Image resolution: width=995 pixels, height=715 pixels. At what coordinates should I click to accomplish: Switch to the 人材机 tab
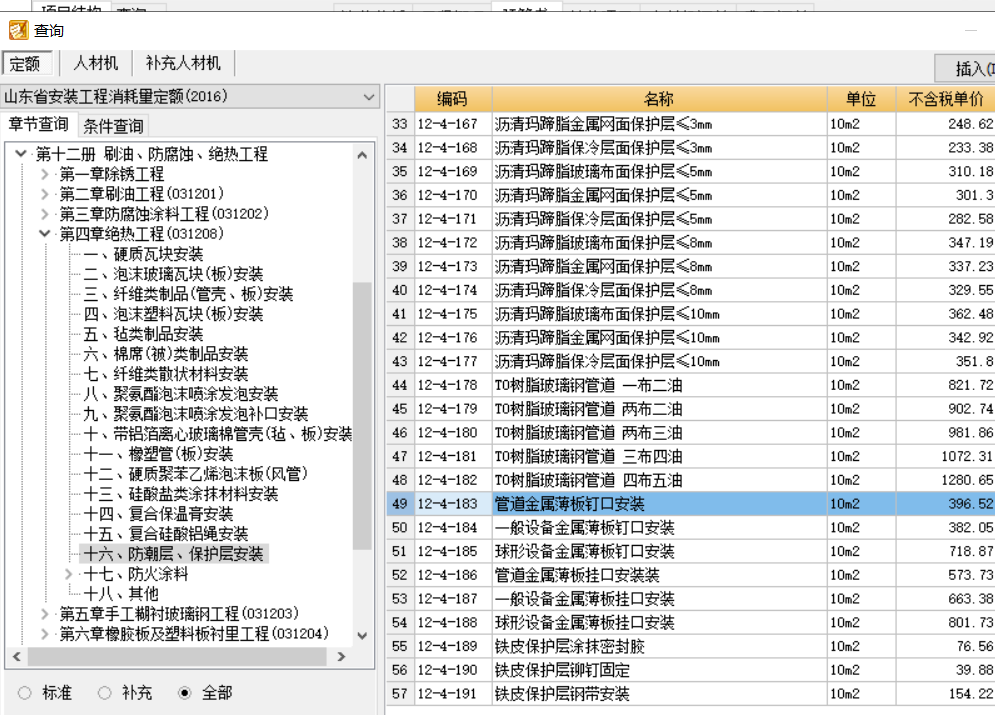[x=95, y=63]
